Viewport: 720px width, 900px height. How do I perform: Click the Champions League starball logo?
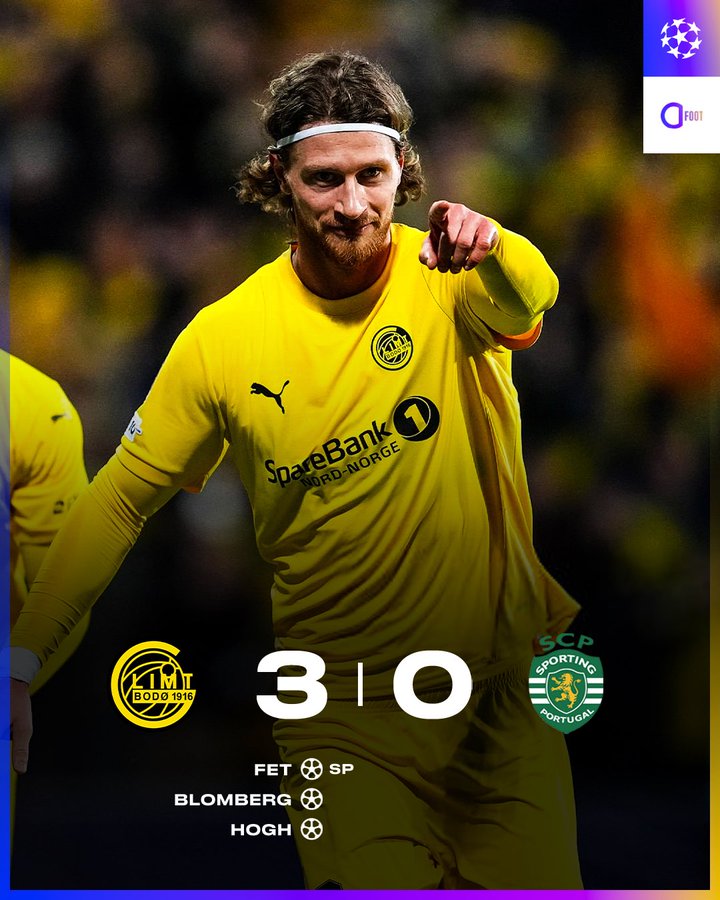pyautogui.click(x=680, y=38)
